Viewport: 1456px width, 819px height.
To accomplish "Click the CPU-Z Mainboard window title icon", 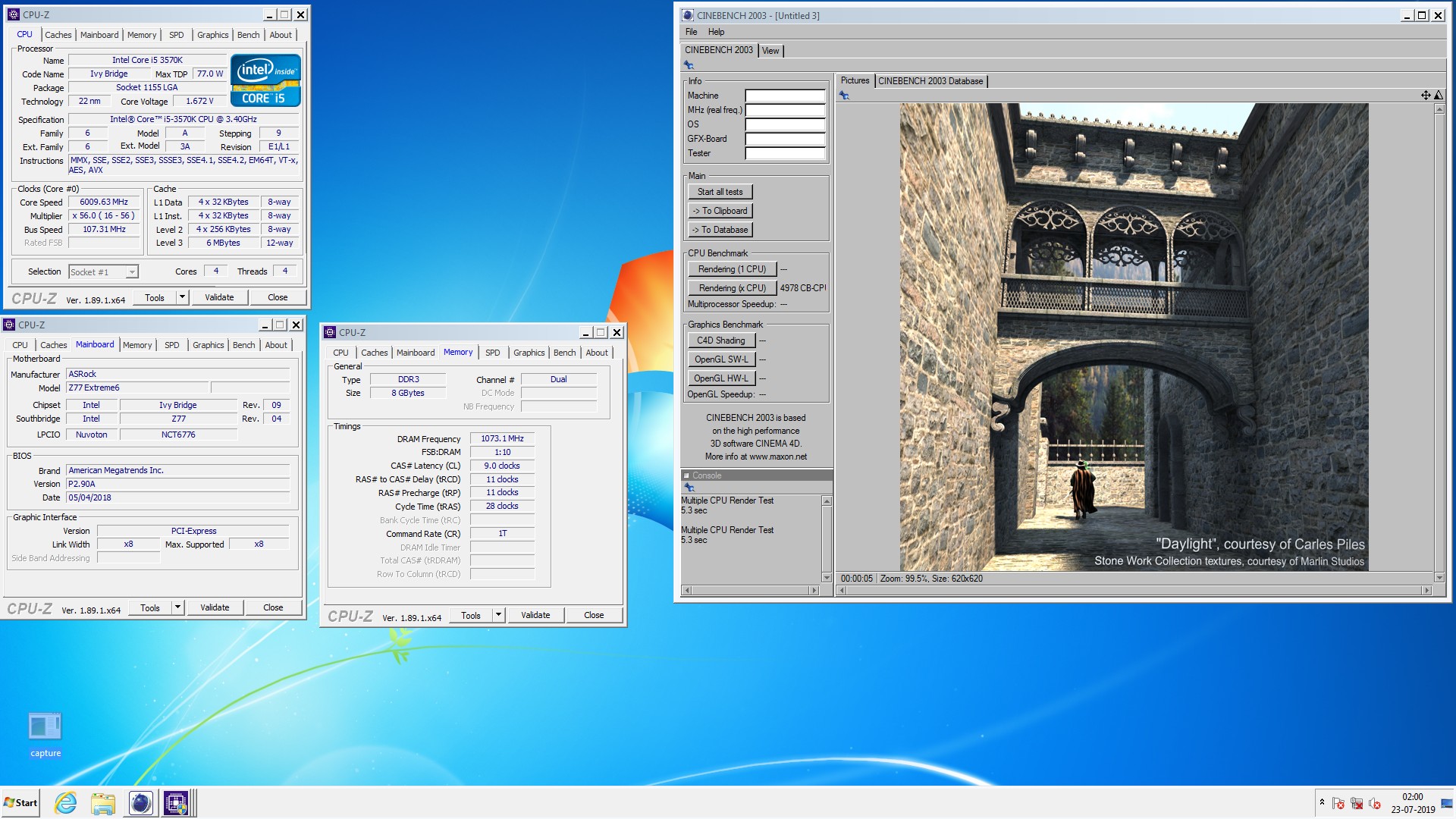I will [9, 325].
